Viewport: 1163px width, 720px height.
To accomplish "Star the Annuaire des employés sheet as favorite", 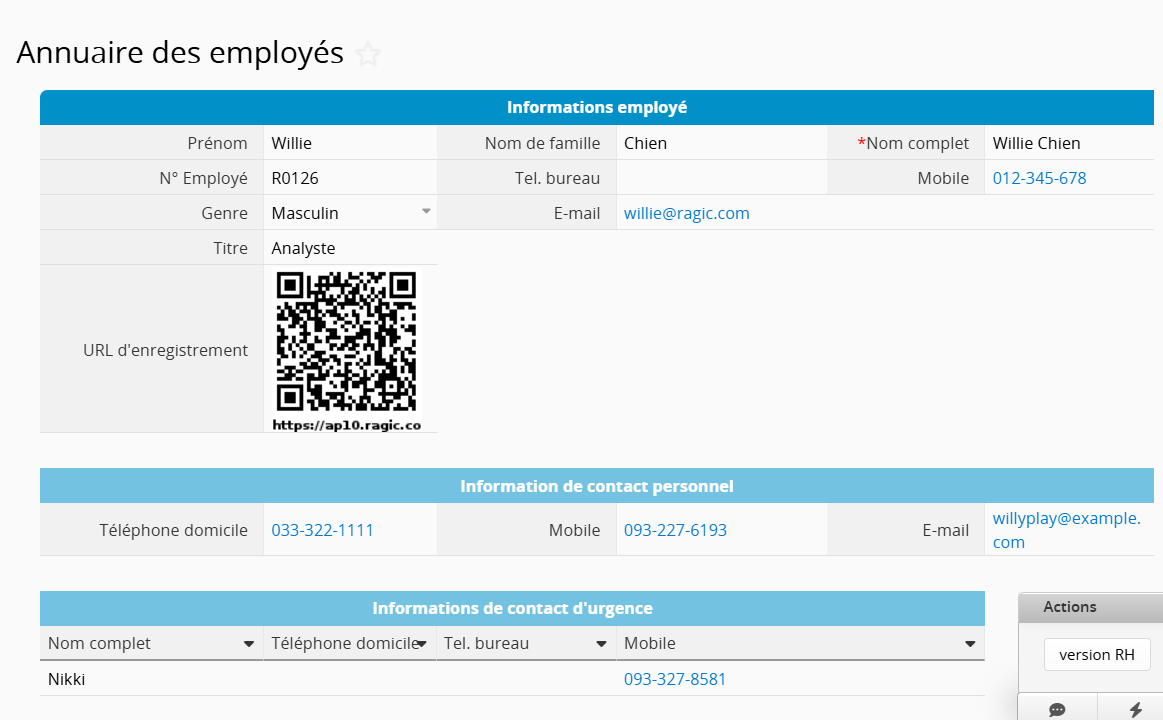I will pyautogui.click(x=368, y=55).
